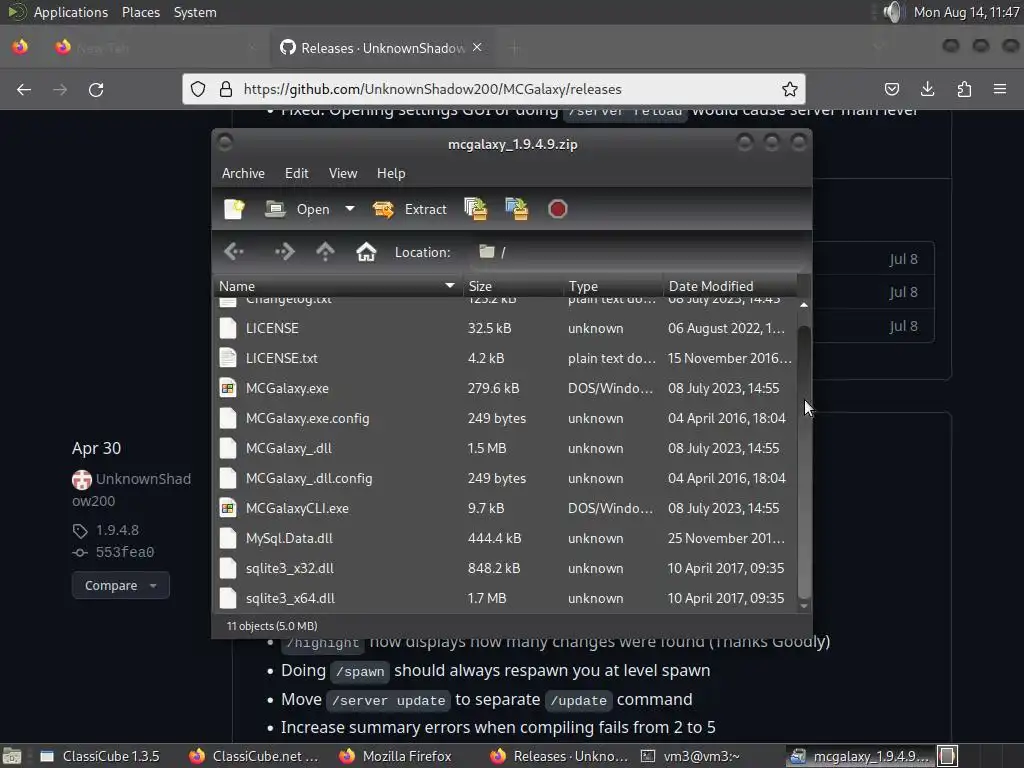Image resolution: width=1024 pixels, height=768 pixels.
Task: Go back with archive back arrow
Action: [233, 251]
